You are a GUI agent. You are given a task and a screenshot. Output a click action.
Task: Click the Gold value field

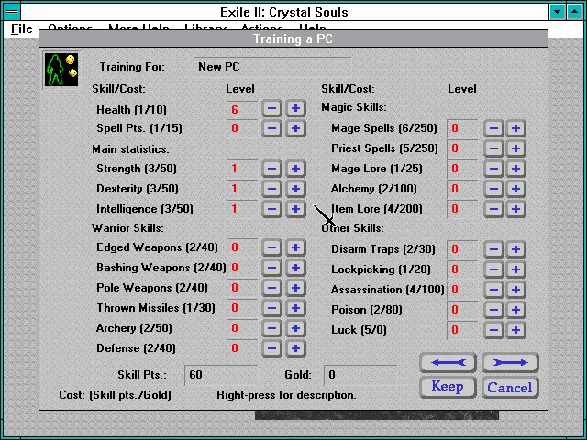(x=360, y=375)
